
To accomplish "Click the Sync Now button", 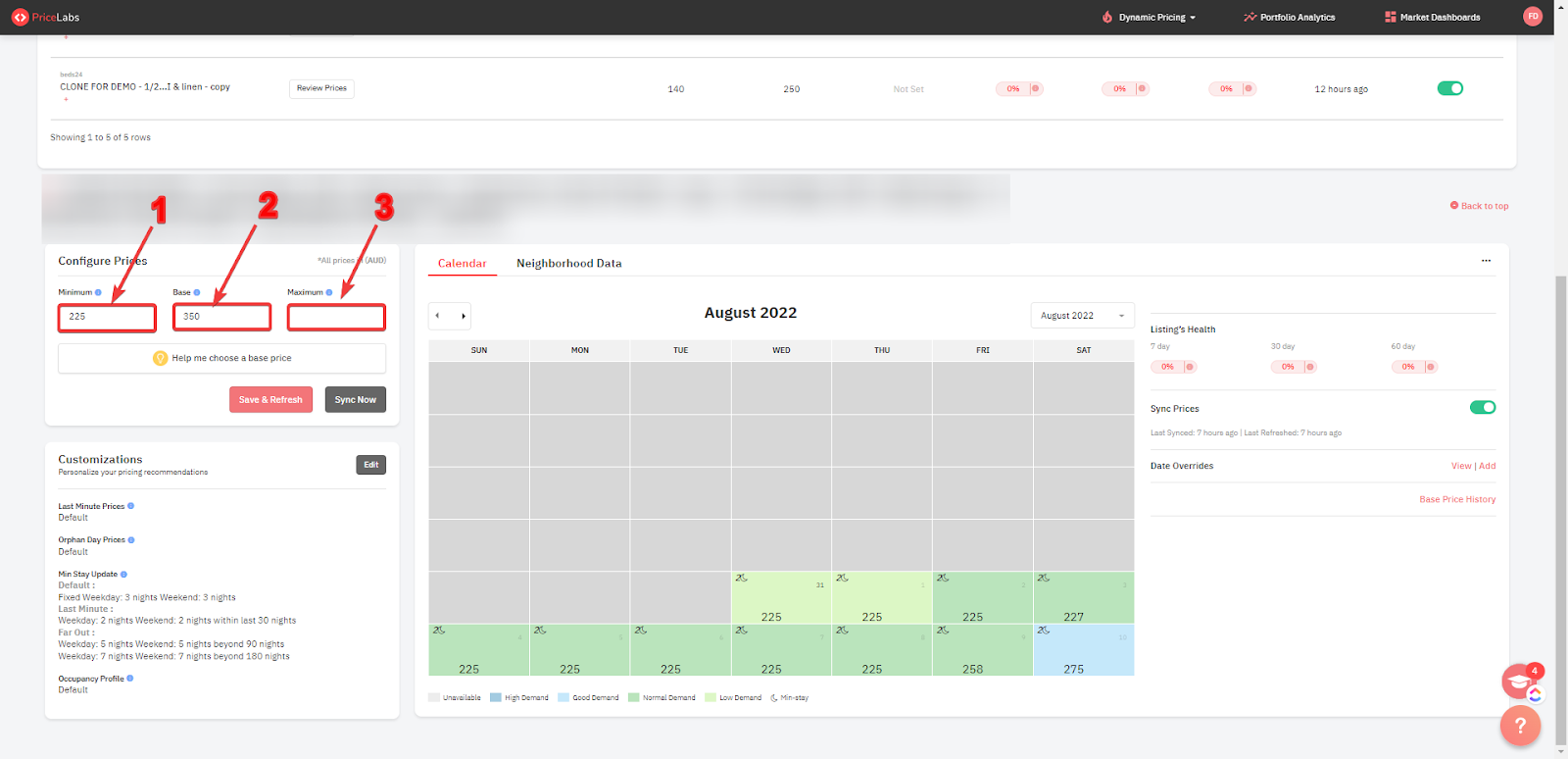I will click(356, 399).
